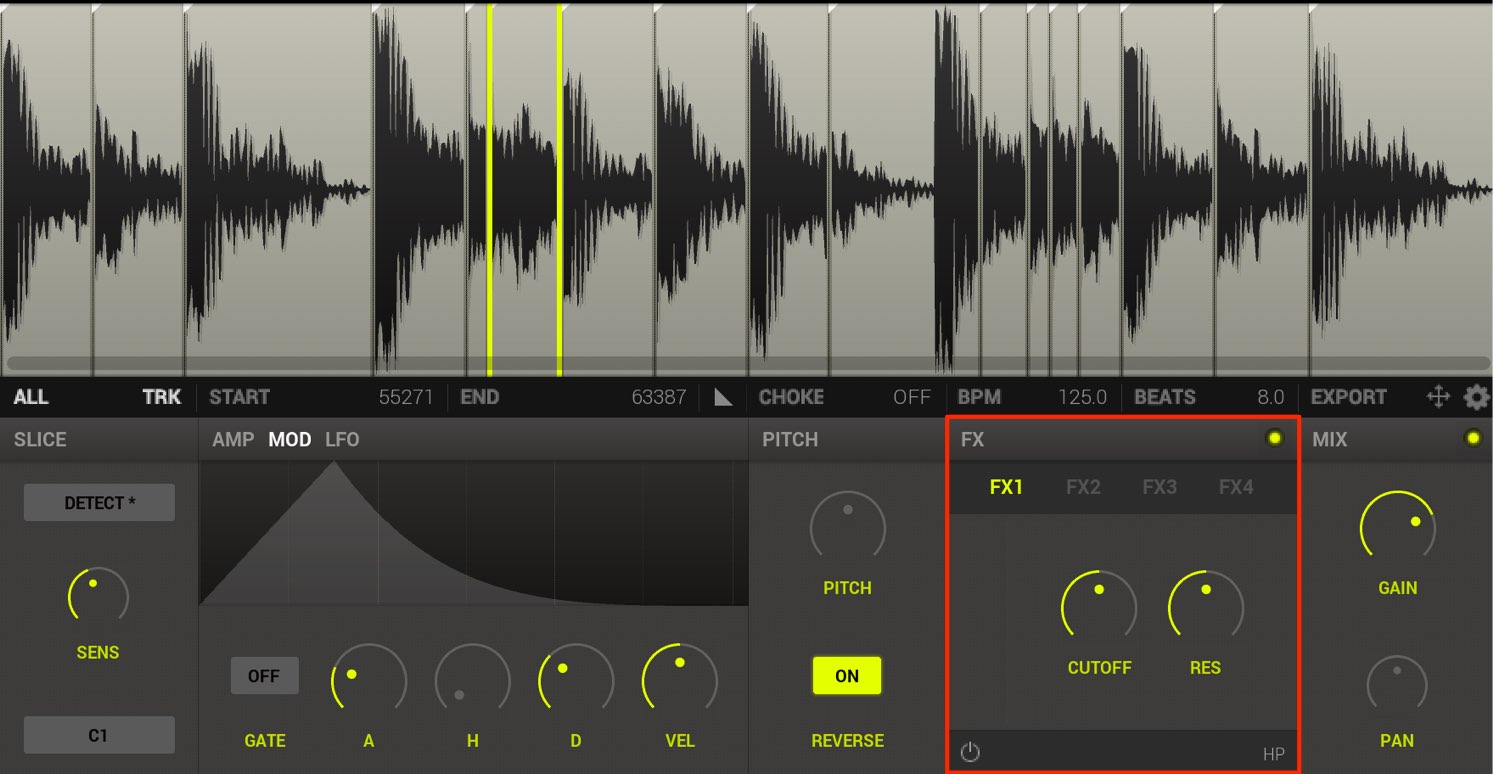This screenshot has width=1494, height=774.
Task: Select the FX4 slot tab
Action: pos(1236,487)
